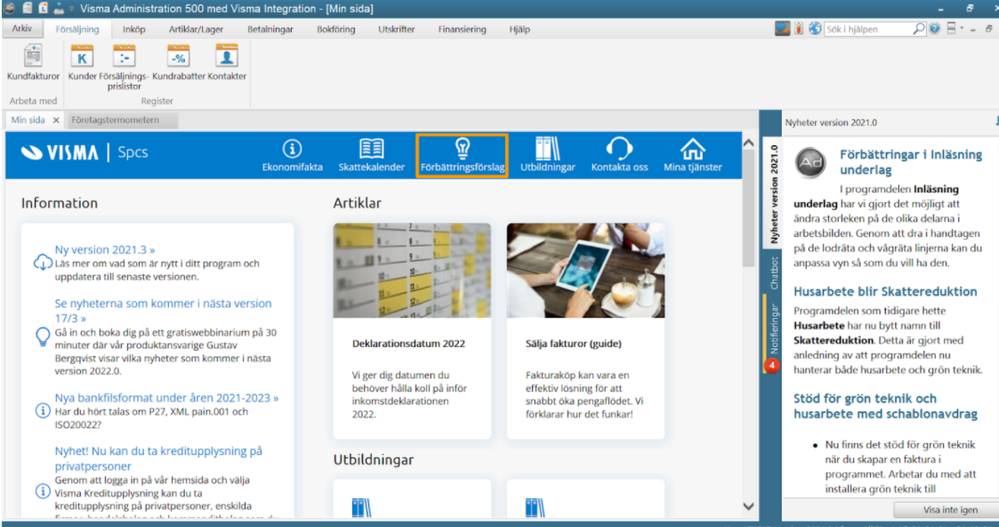
Task: Open the "Sälja fakturor (guide)" article thumbnail
Action: pos(585,270)
